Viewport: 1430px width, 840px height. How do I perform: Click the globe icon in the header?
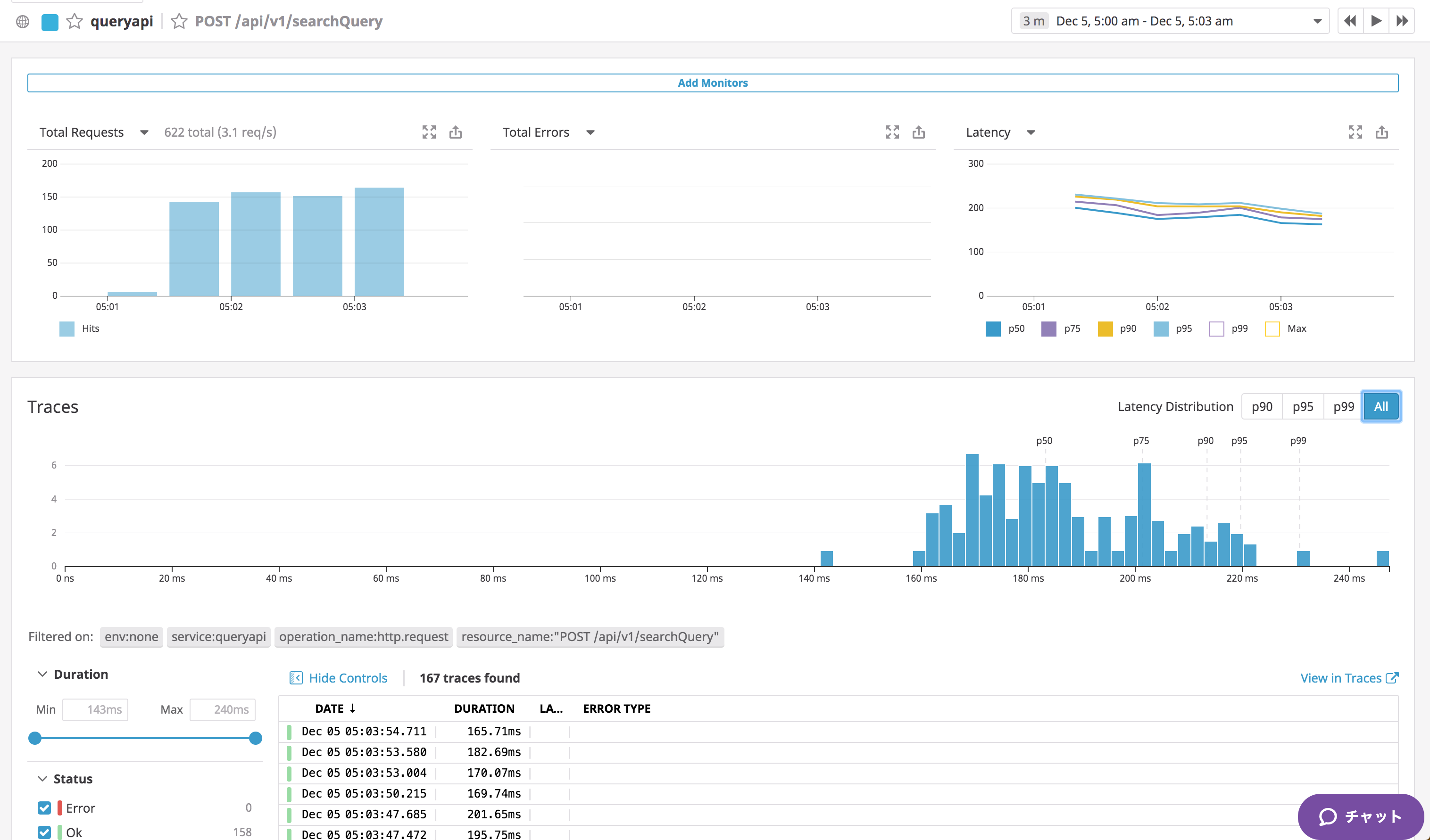click(x=23, y=22)
